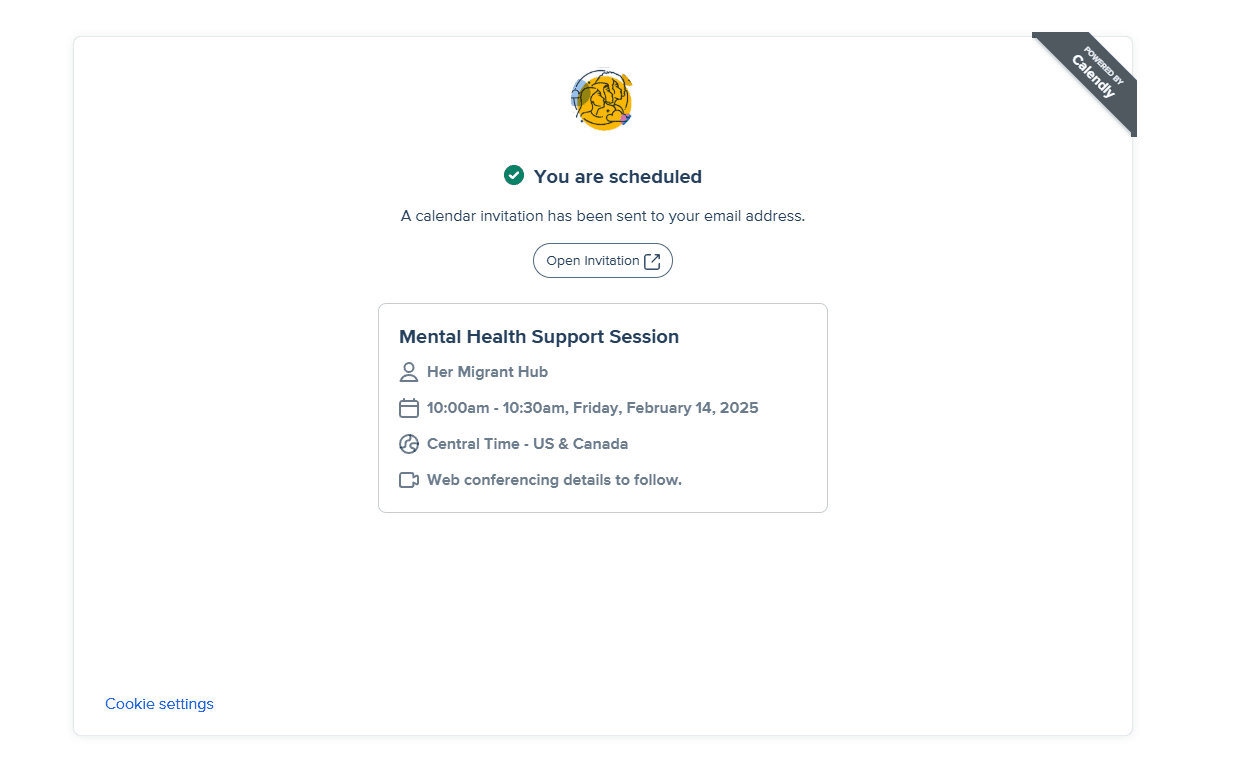The image size is (1243, 769).
Task: Click the video camera icon for web conferencing
Action: 408,480
